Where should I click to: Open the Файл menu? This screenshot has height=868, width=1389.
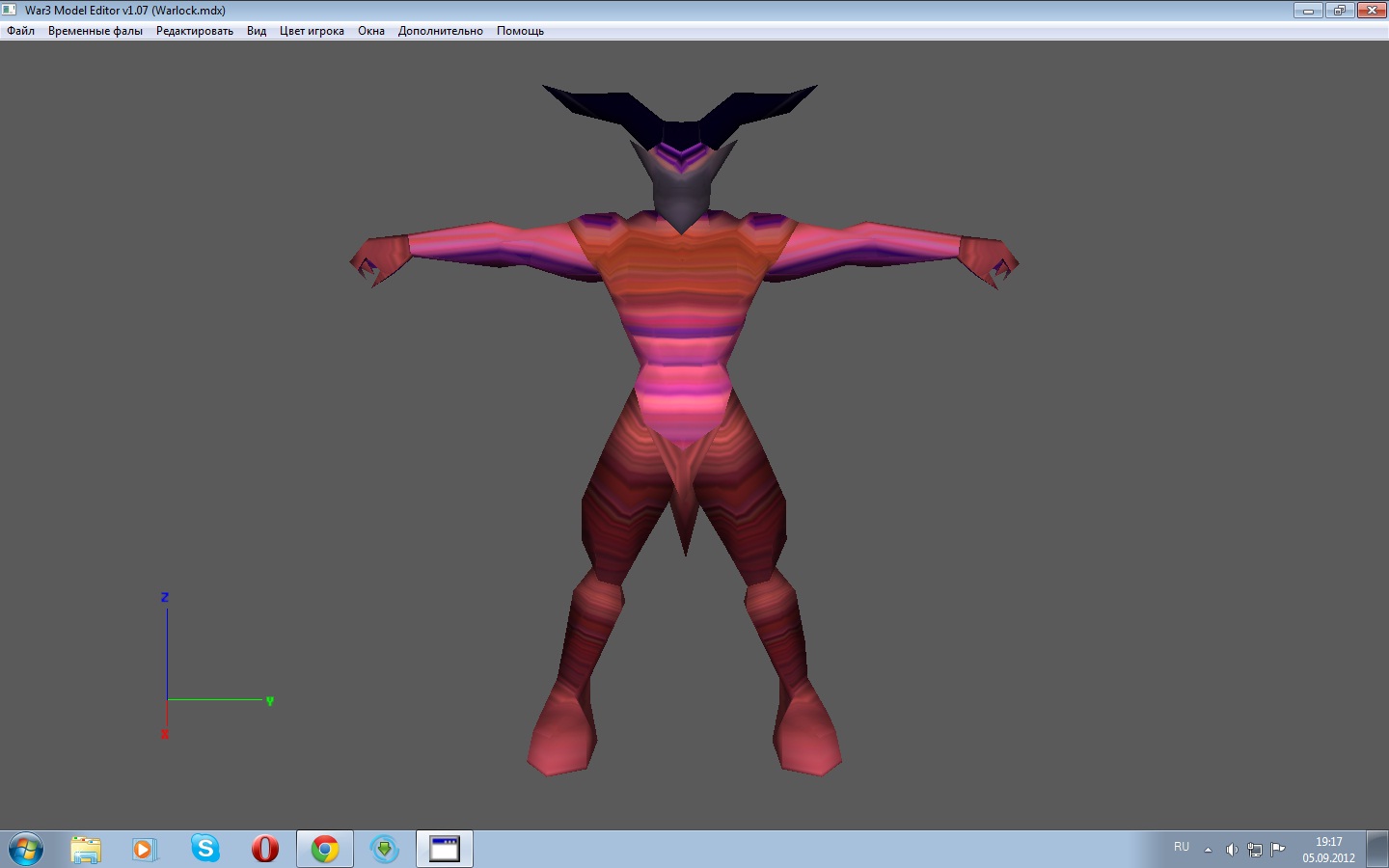tap(20, 31)
